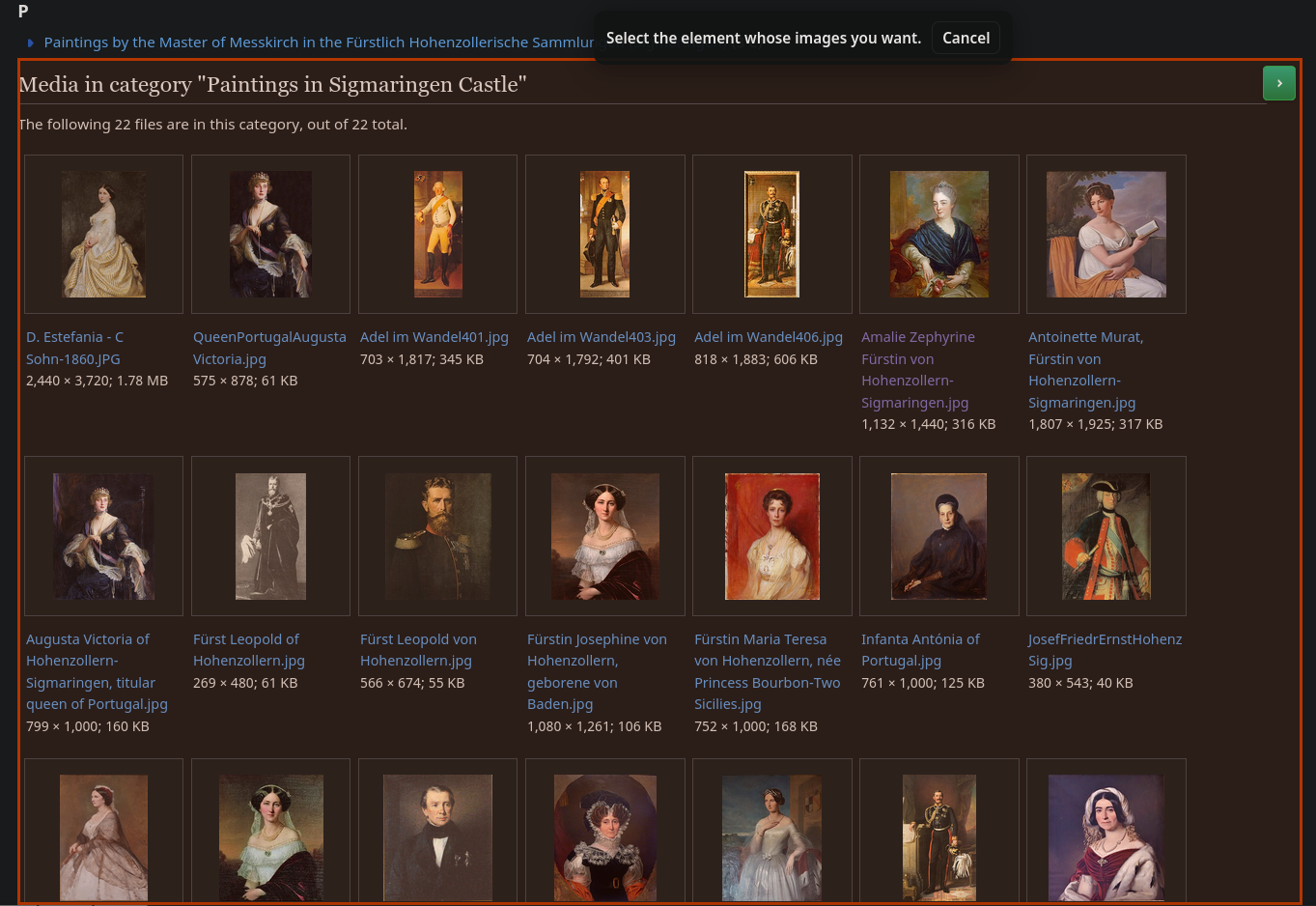
Task: Select the Adel im Wandel401 thumbnail
Action: coord(438,234)
